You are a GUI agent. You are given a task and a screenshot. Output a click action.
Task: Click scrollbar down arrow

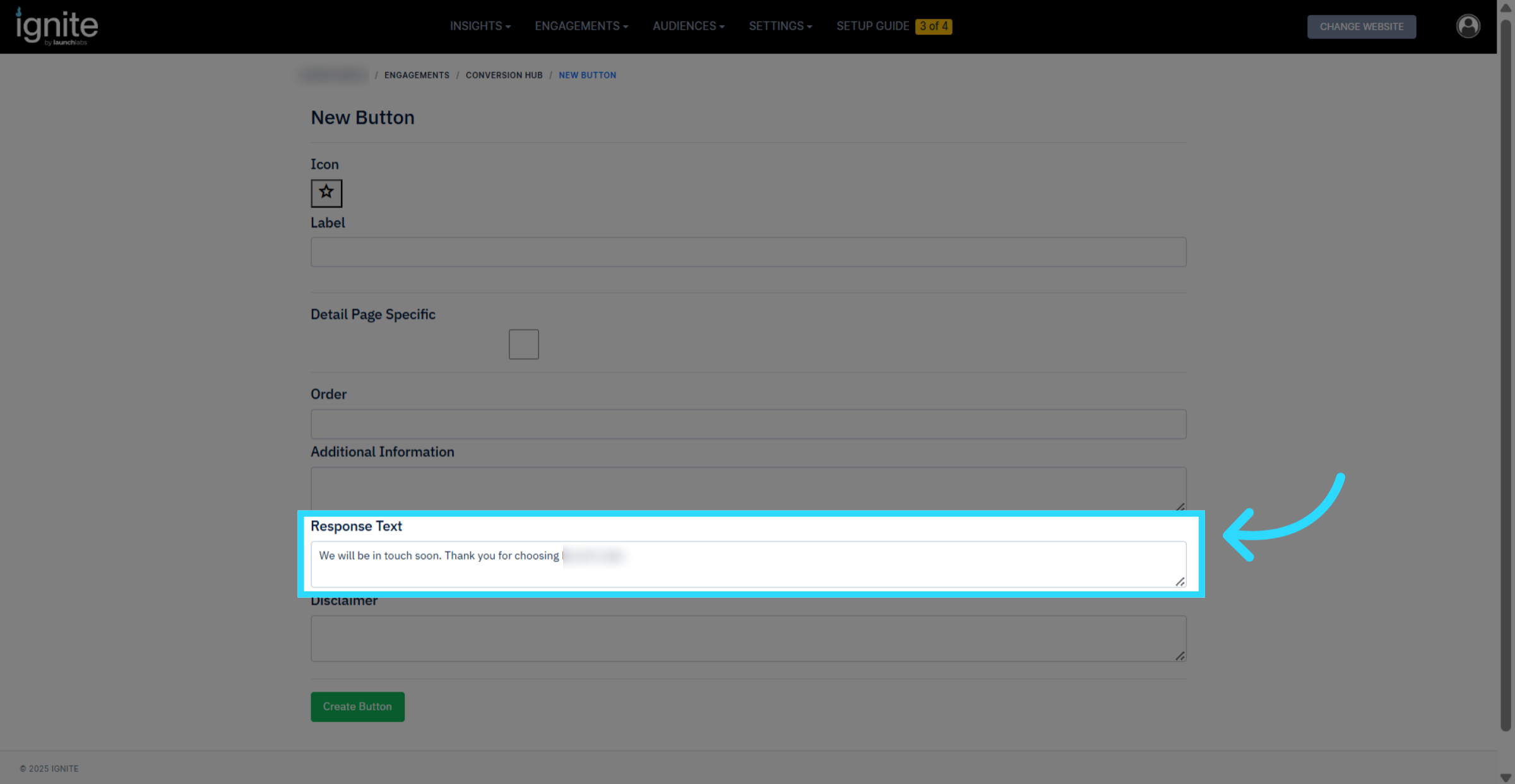point(1506,778)
